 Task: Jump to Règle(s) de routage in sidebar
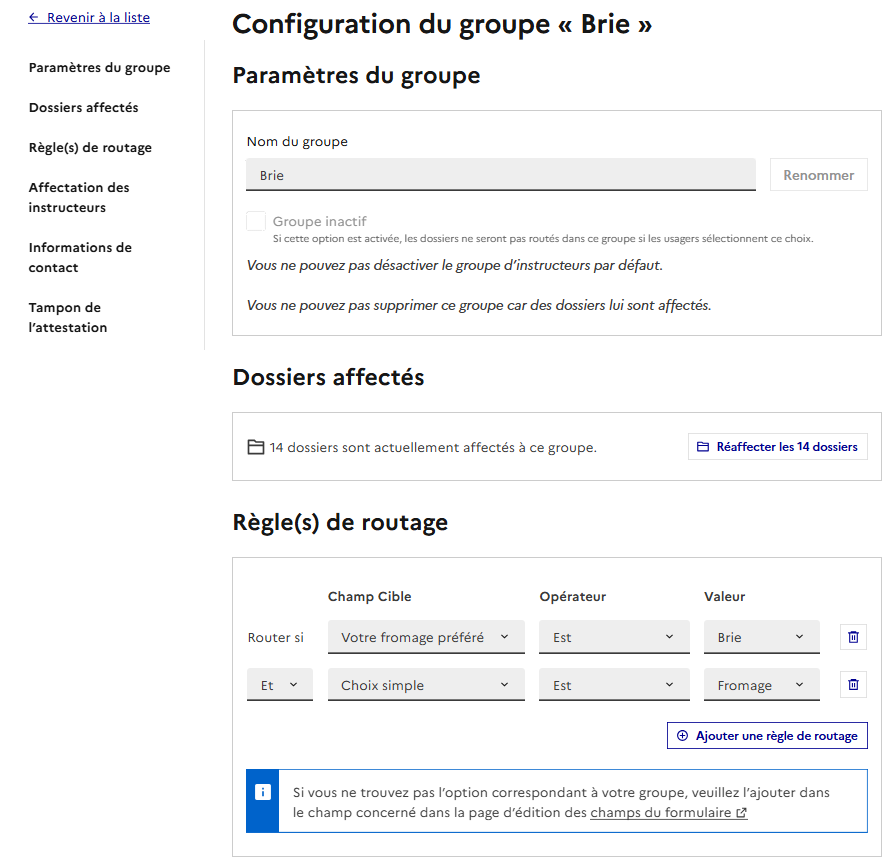coord(90,148)
